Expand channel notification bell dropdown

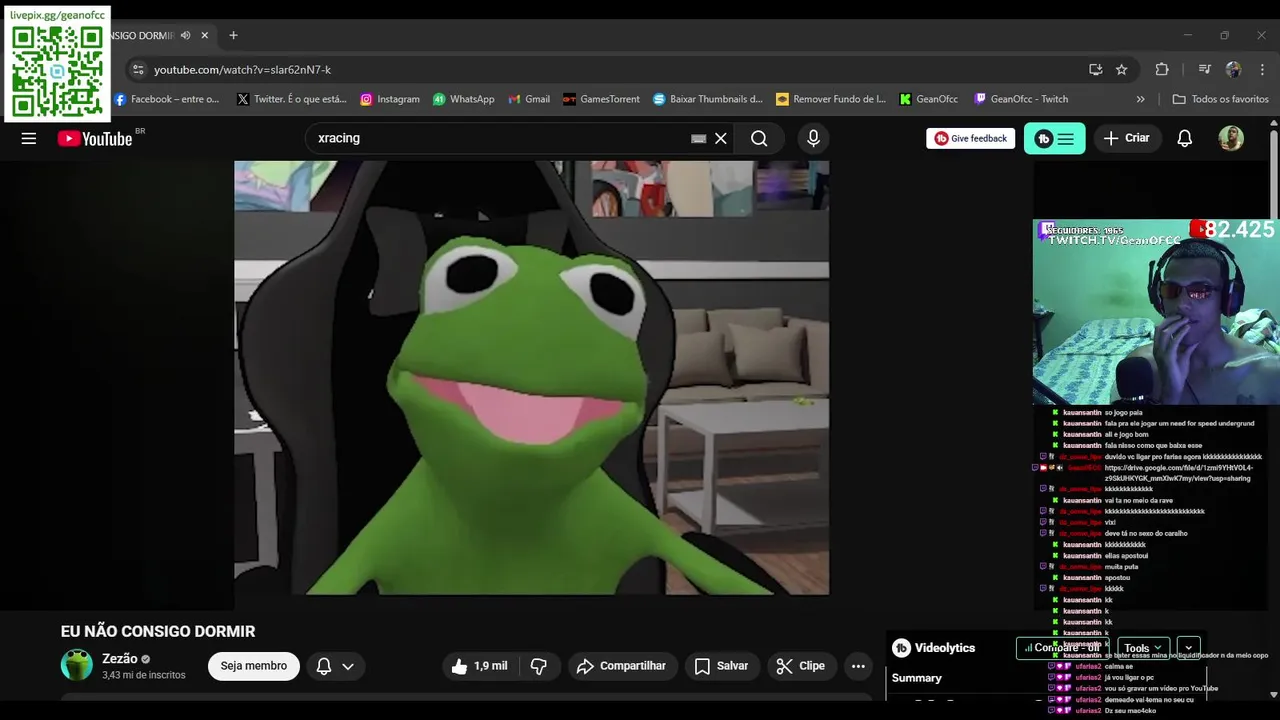point(335,666)
